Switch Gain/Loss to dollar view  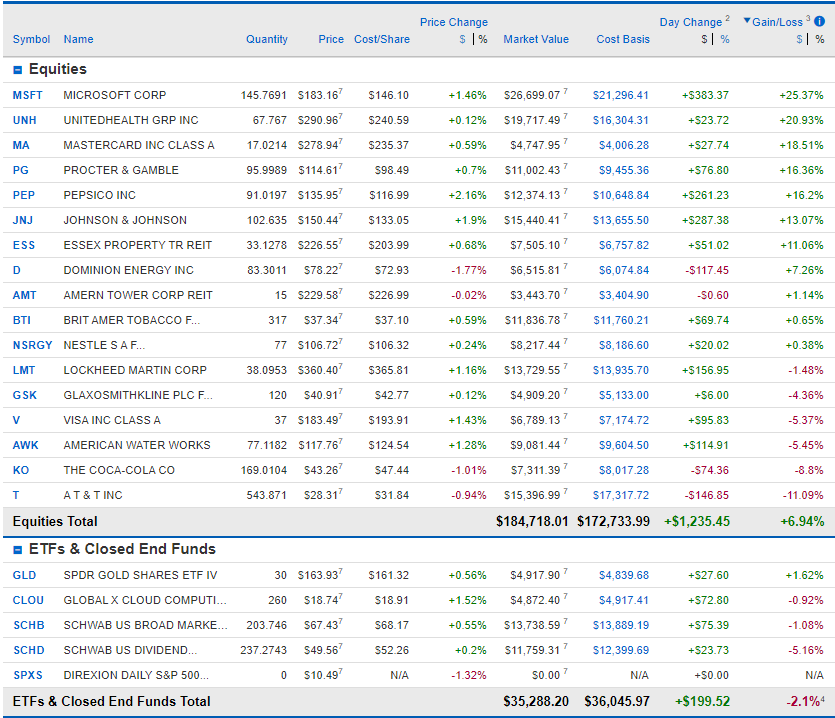coord(799,39)
